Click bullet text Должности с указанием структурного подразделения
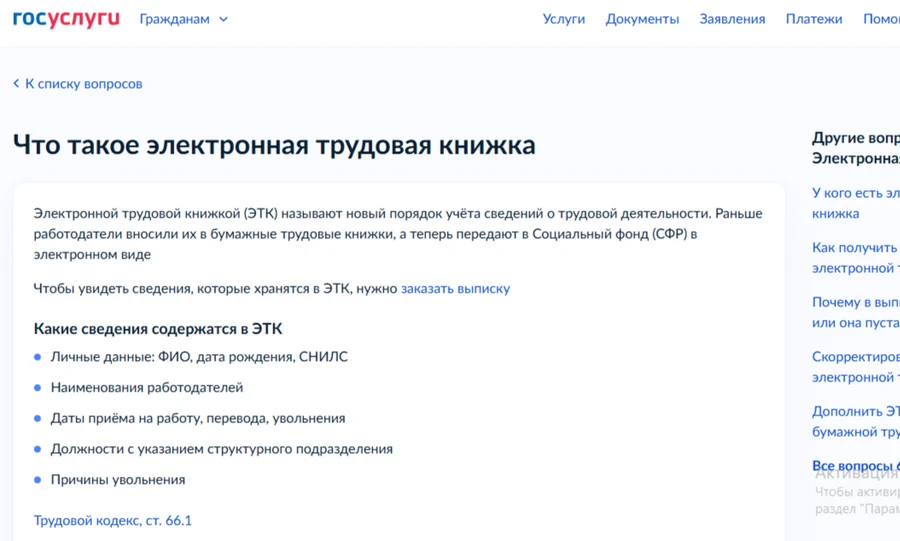 point(222,449)
